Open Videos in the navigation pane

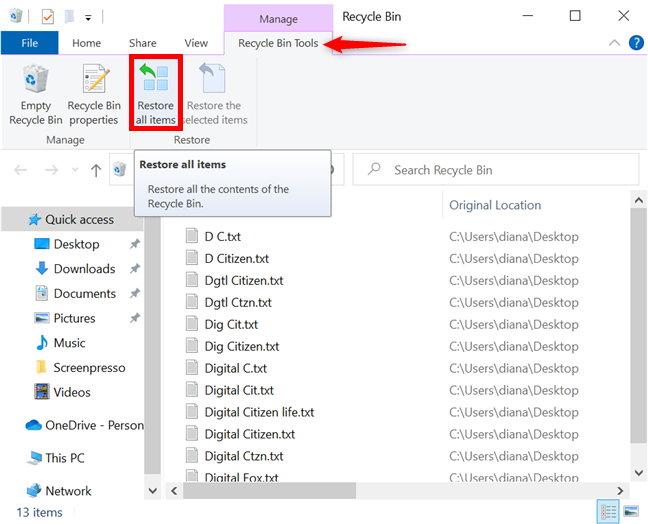click(62, 392)
